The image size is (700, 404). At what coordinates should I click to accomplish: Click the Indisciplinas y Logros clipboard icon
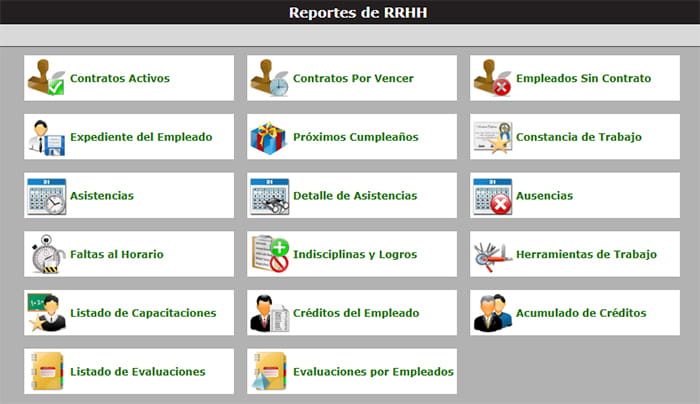(x=270, y=254)
